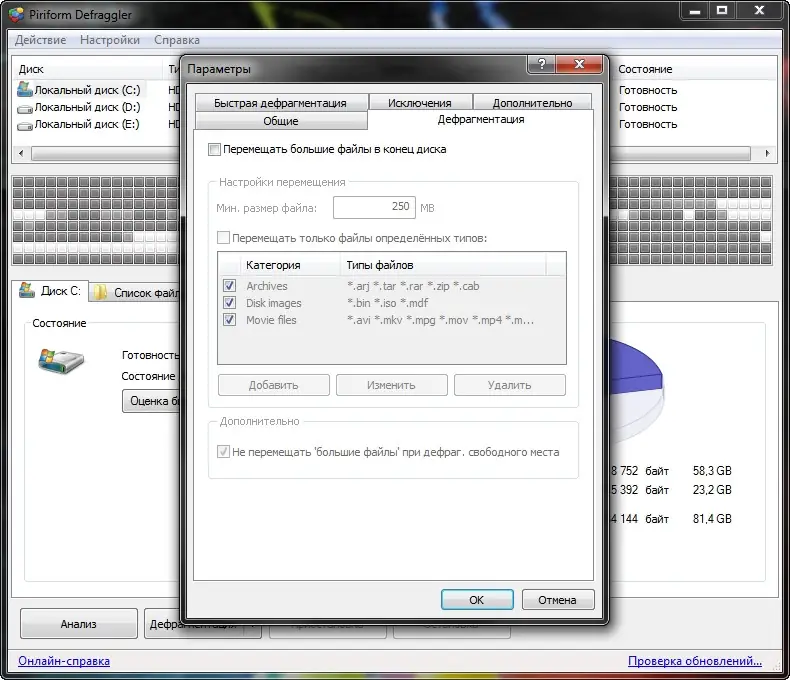The image size is (790, 680).
Task: Click the Добавить button
Action: [274, 385]
